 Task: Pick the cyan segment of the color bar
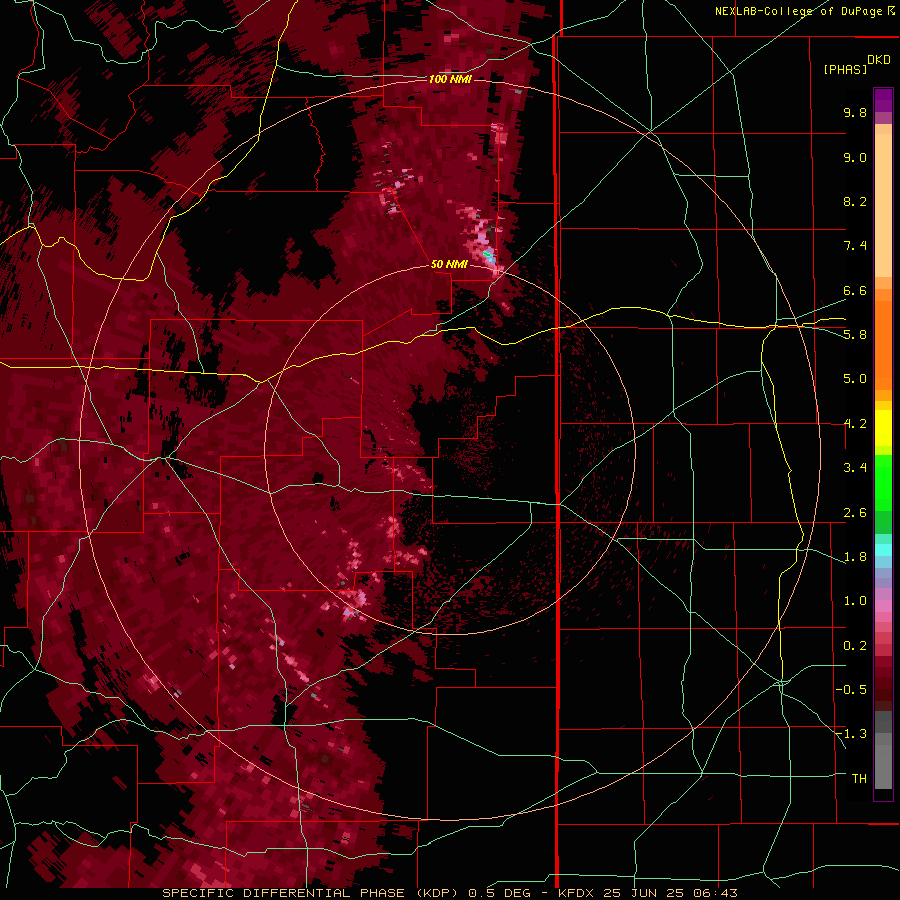pyautogui.click(x=883, y=550)
